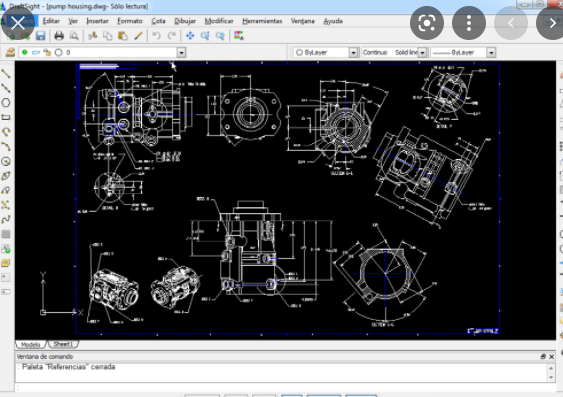
Task: Select the Circle drawing tool
Action: click(x=6, y=103)
